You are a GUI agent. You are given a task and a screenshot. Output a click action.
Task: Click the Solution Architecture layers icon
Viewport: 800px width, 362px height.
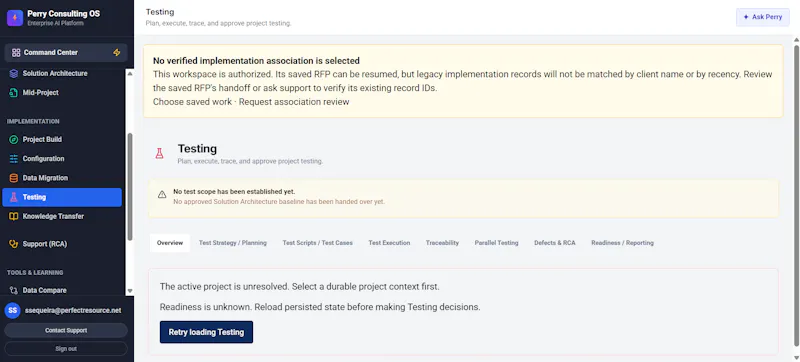pyautogui.click(x=14, y=73)
